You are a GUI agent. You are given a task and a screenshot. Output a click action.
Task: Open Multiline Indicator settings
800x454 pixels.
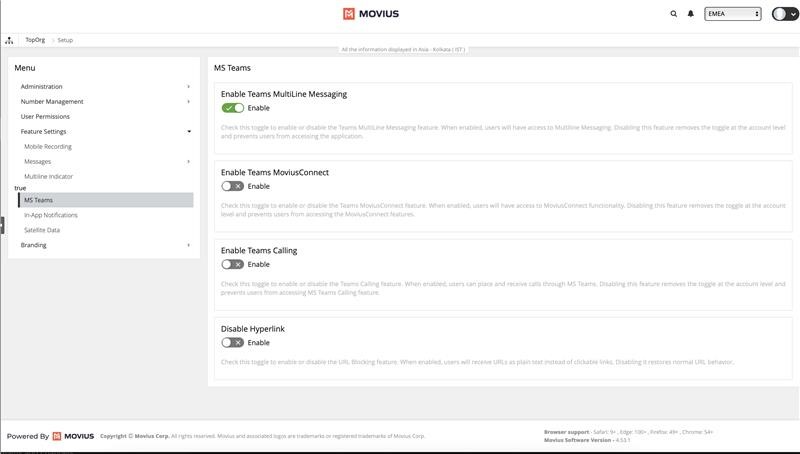coord(48,176)
